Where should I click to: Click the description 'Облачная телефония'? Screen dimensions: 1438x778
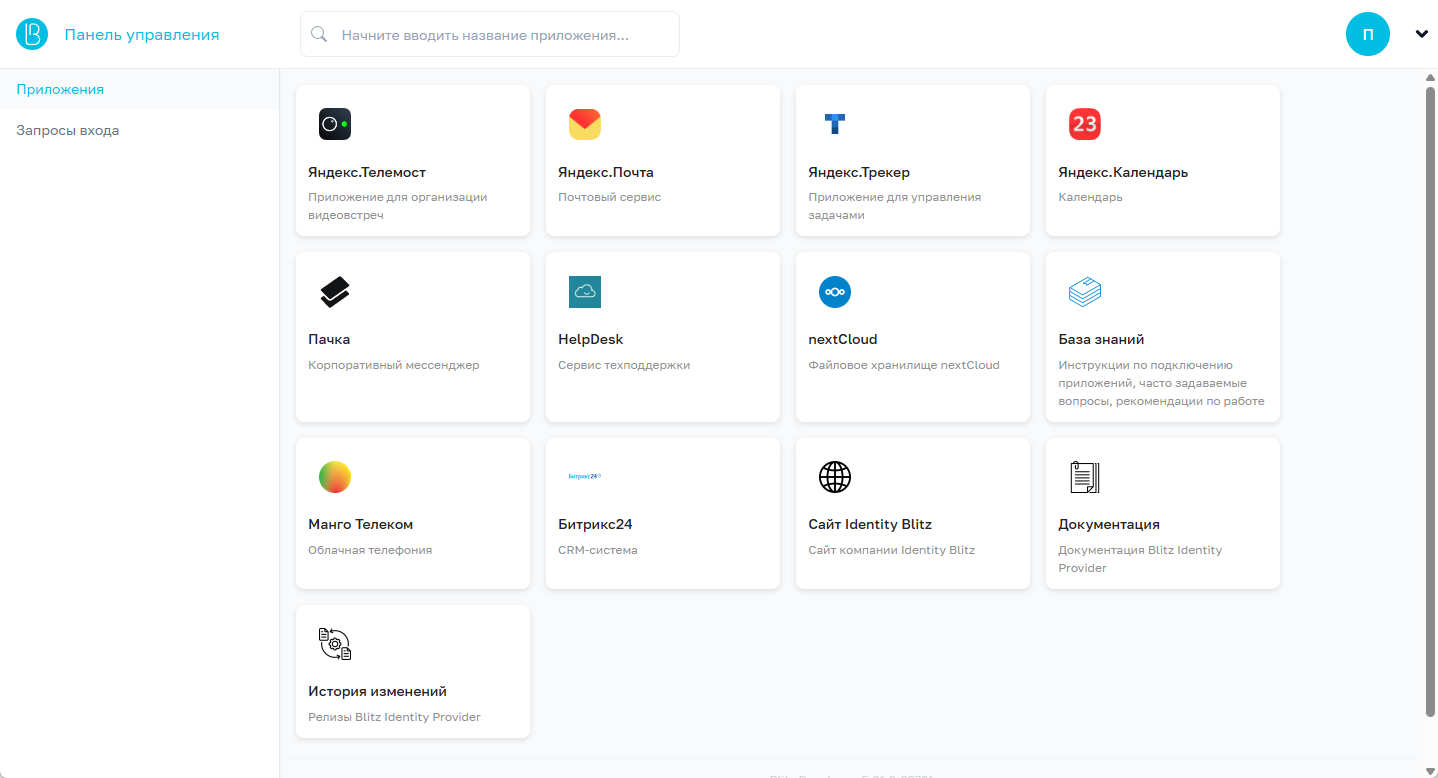tap(370, 551)
